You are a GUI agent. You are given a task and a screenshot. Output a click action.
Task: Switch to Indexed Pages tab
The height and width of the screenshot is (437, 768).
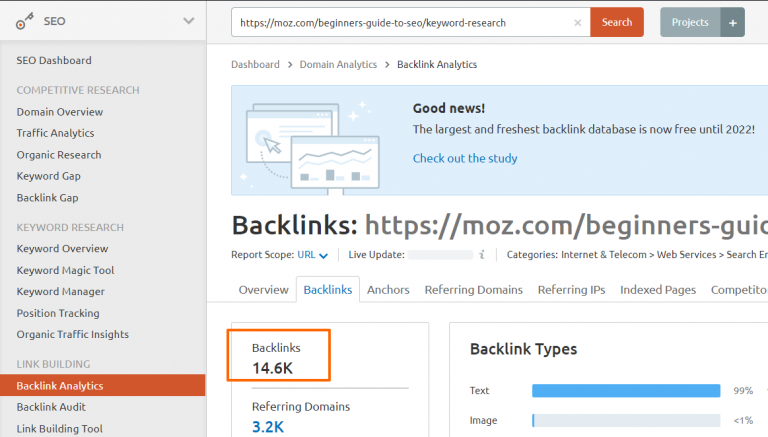click(658, 290)
